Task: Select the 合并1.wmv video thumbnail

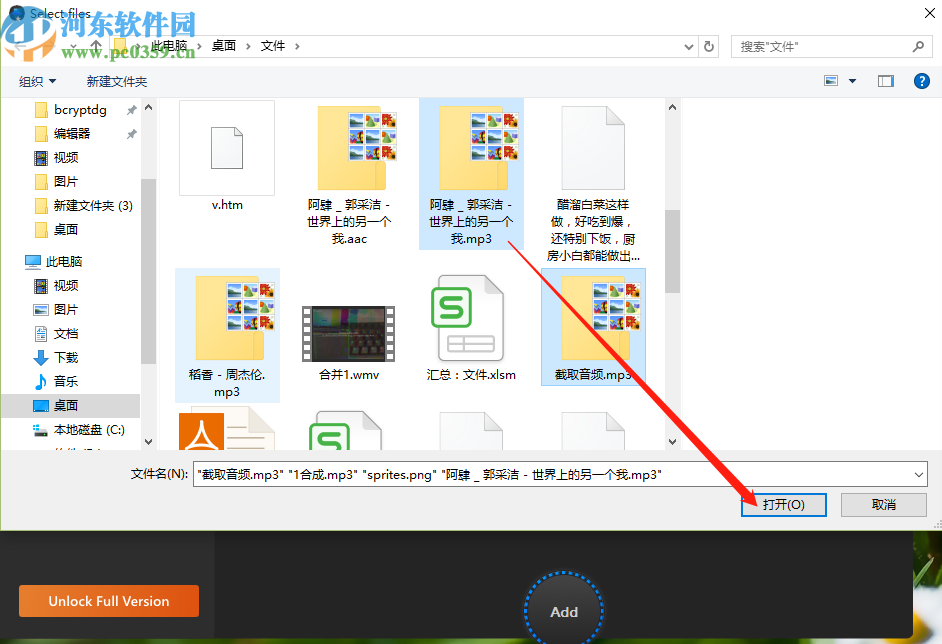Action: (348, 333)
